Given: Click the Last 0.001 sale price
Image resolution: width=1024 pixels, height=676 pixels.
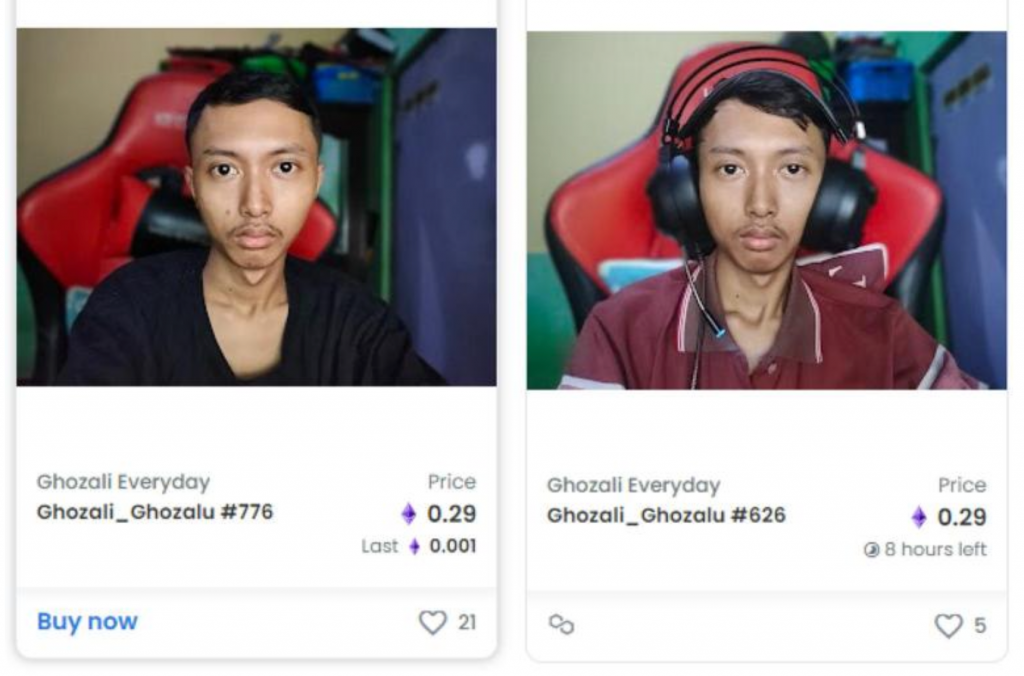Looking at the screenshot, I should (x=419, y=546).
